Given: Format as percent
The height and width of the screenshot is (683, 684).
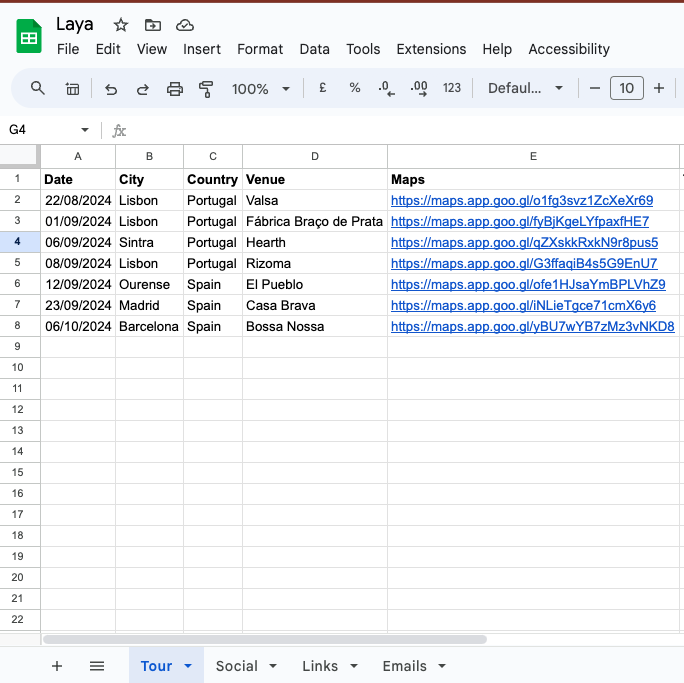Looking at the screenshot, I should (355, 88).
